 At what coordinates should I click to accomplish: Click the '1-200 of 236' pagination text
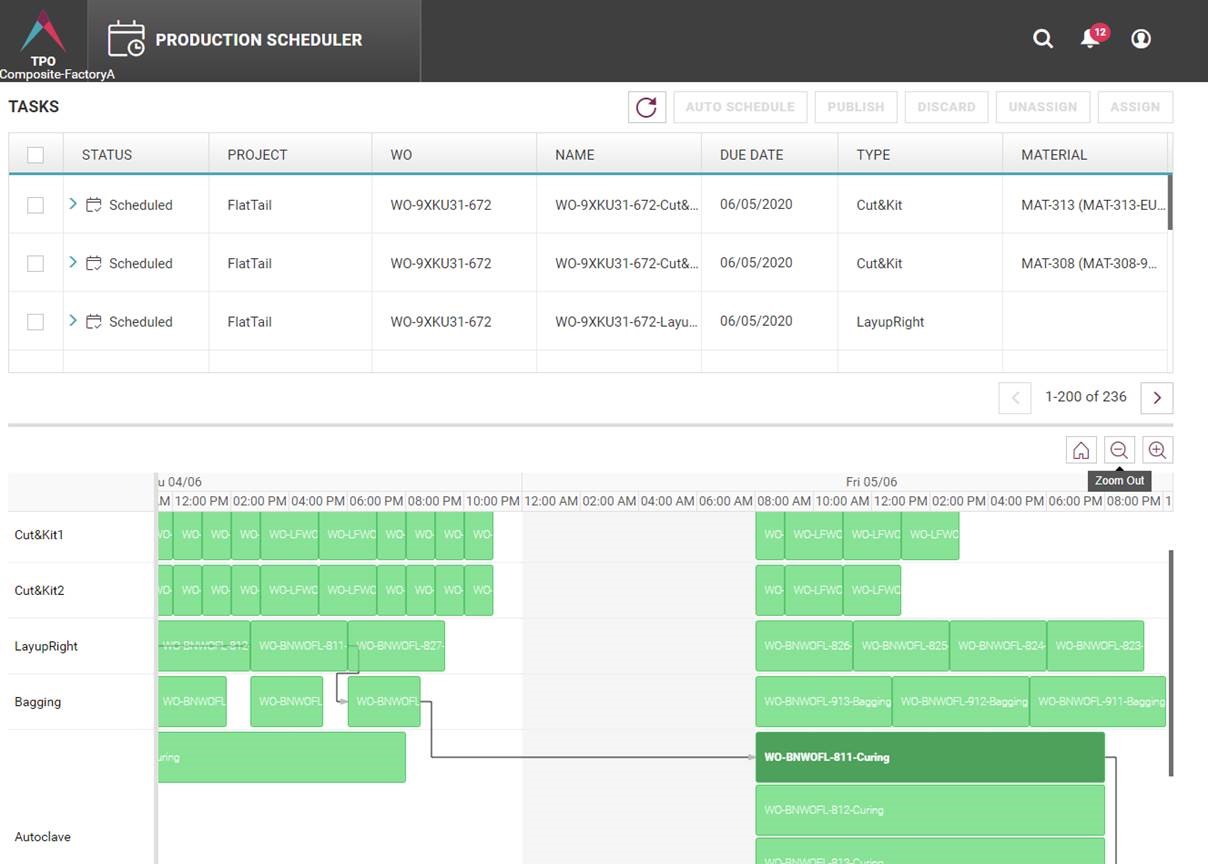(x=1086, y=397)
